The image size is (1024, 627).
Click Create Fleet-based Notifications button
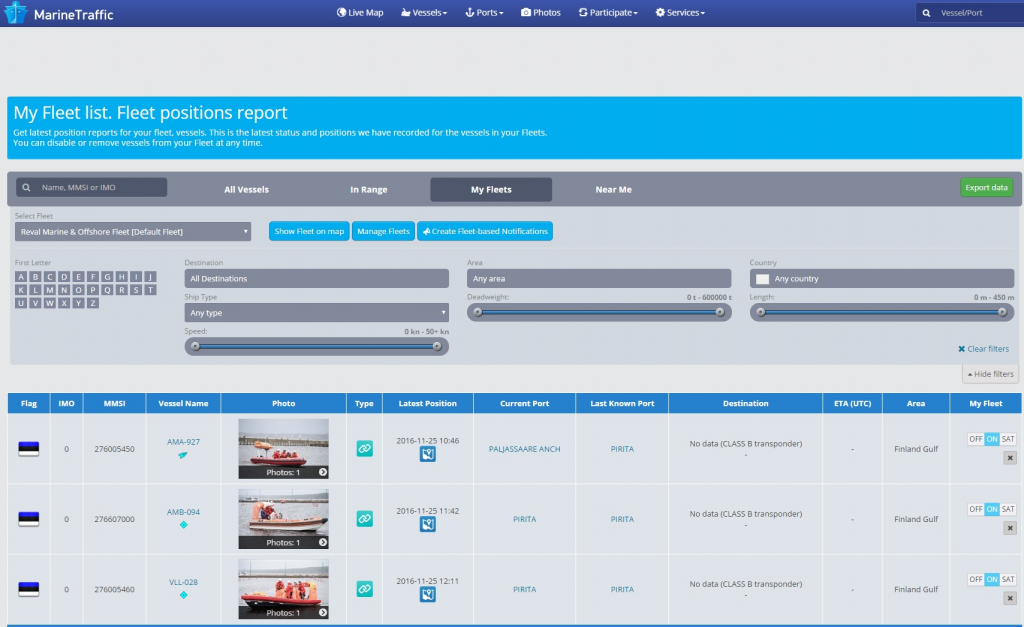tap(485, 231)
